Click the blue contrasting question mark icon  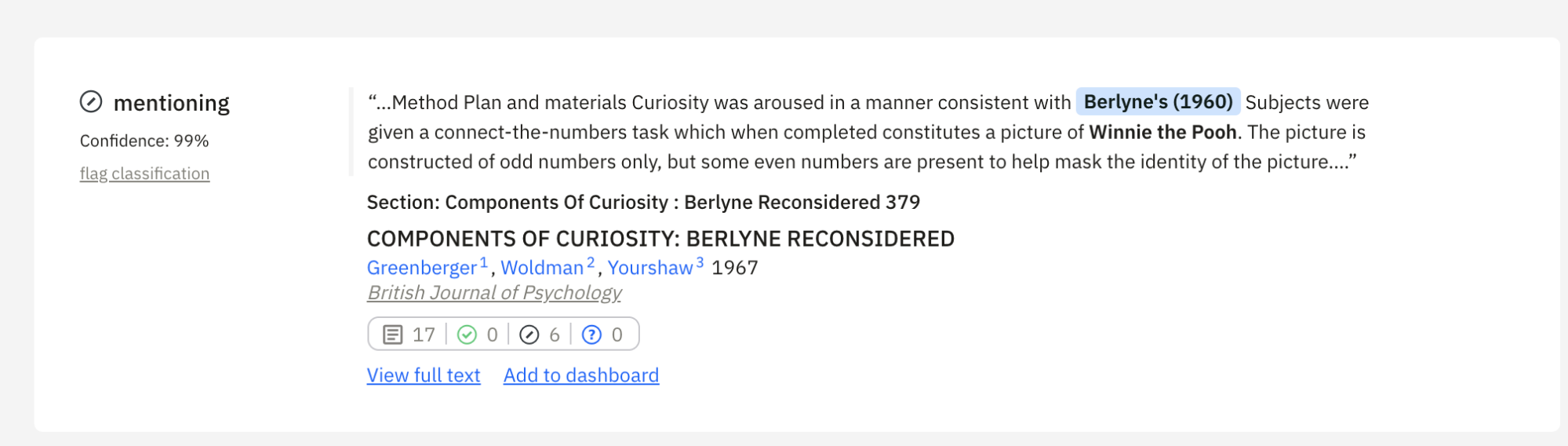pyautogui.click(x=591, y=335)
